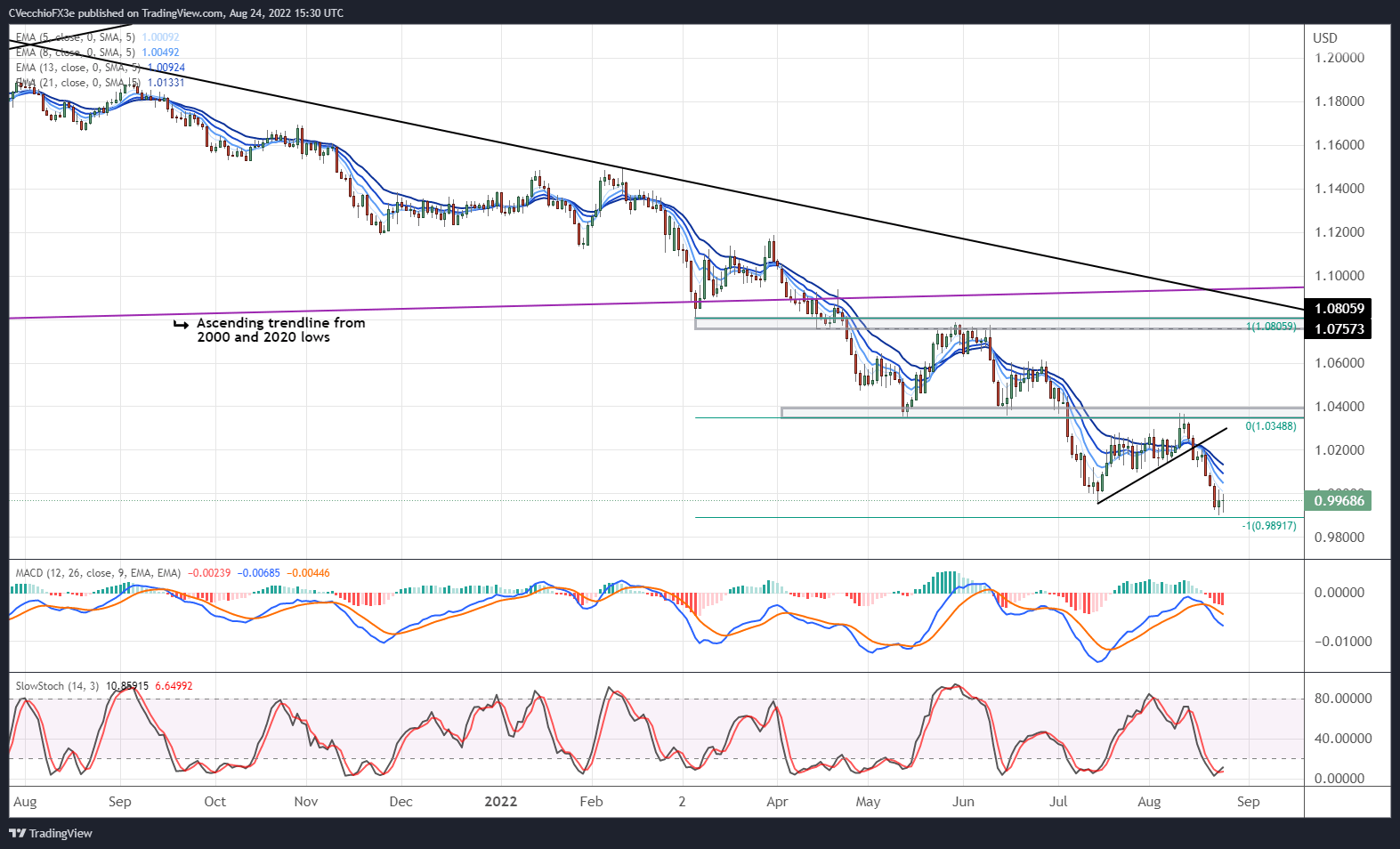Click the 0.98000 price axis label

point(1339,538)
